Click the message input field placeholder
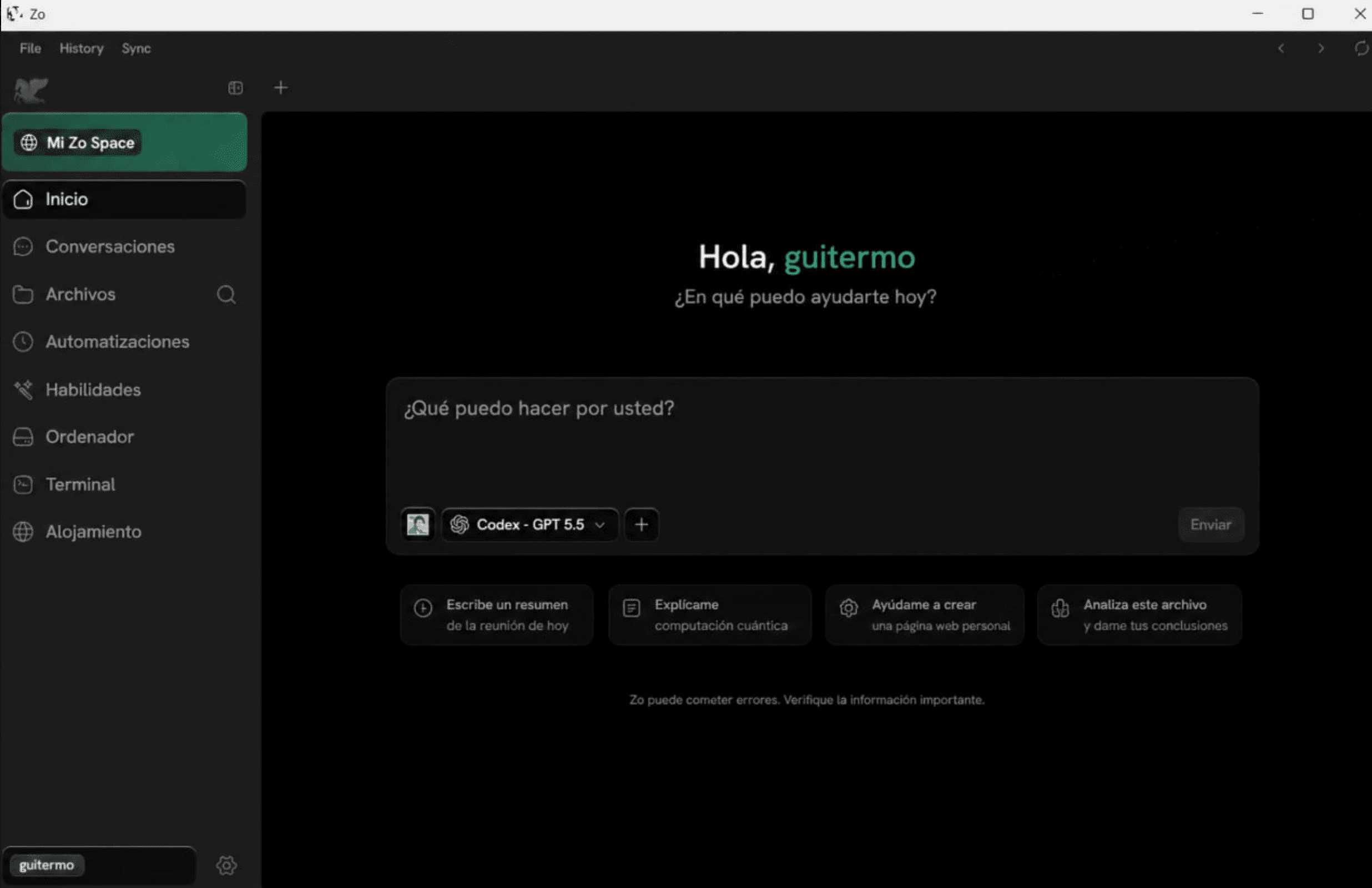Screen dimensions: 1372x888 (x=539, y=408)
